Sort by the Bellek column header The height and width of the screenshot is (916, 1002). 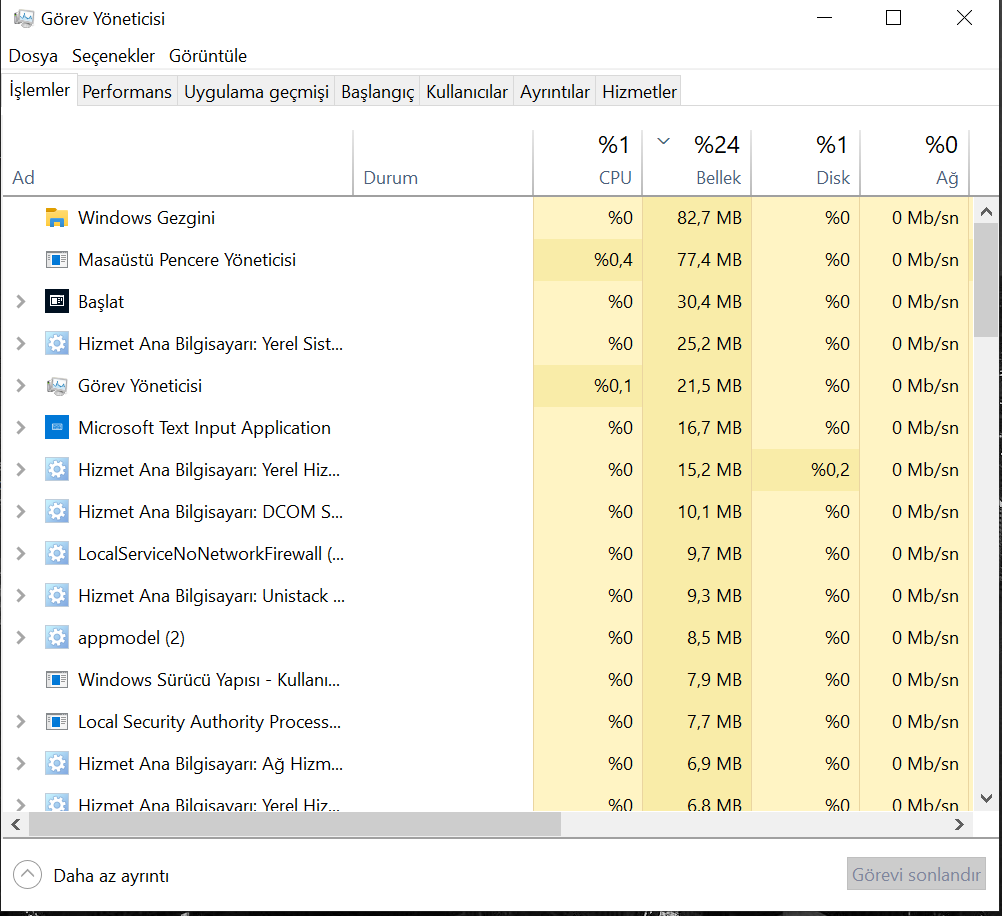pos(697,163)
